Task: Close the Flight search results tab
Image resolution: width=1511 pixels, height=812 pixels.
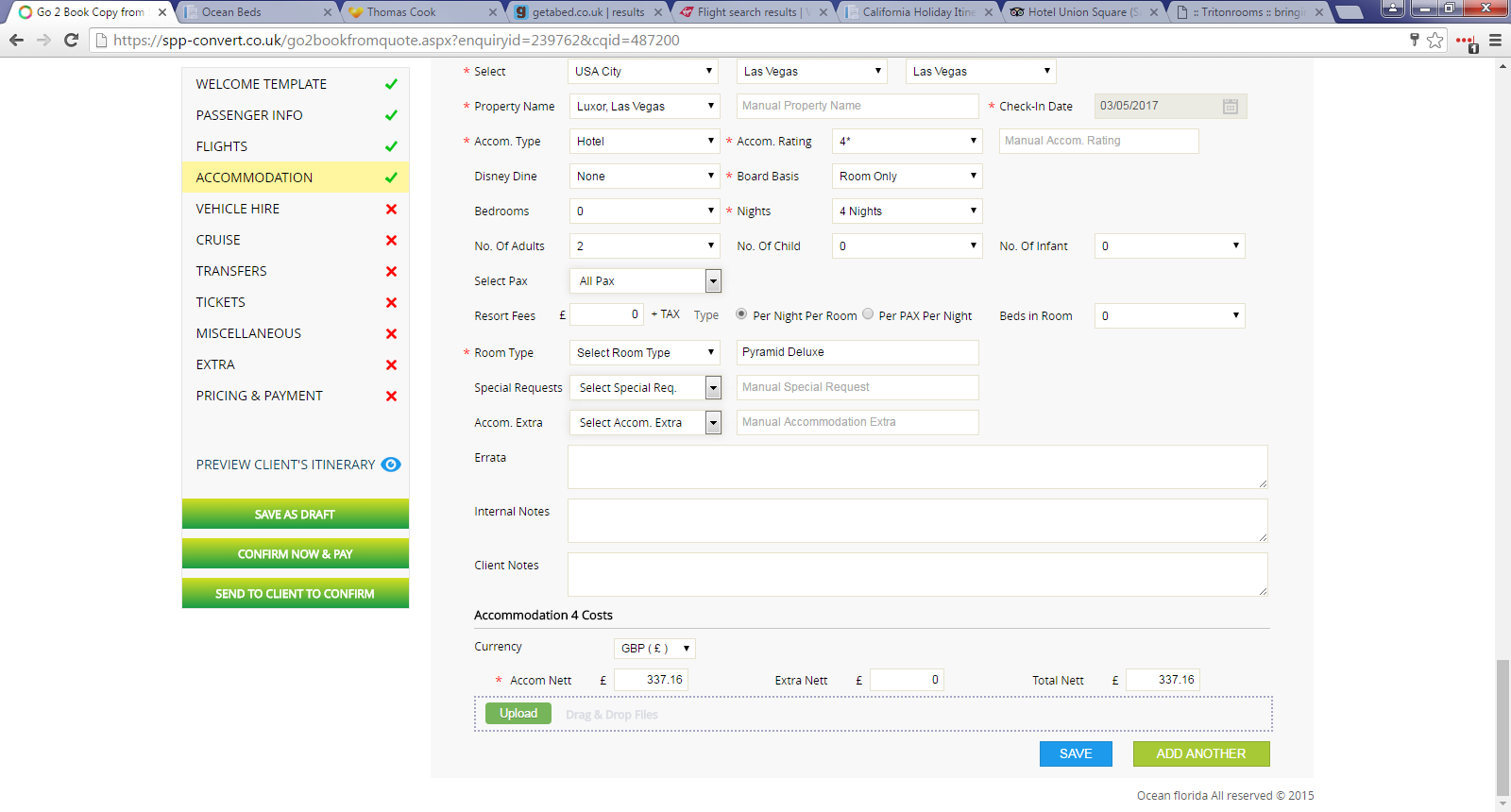Action: pyautogui.click(x=823, y=12)
